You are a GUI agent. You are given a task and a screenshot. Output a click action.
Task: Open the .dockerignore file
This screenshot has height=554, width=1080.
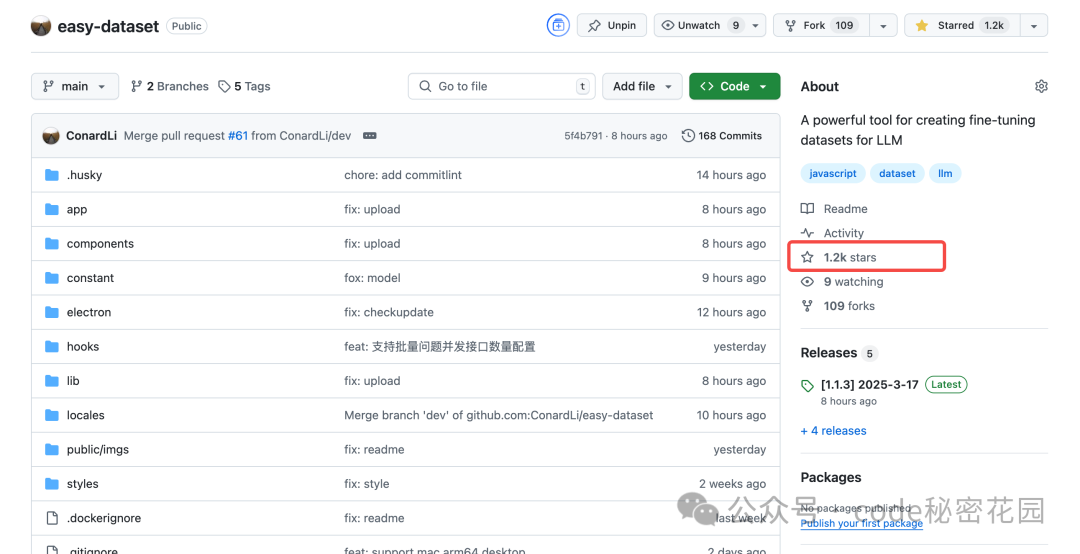(103, 518)
